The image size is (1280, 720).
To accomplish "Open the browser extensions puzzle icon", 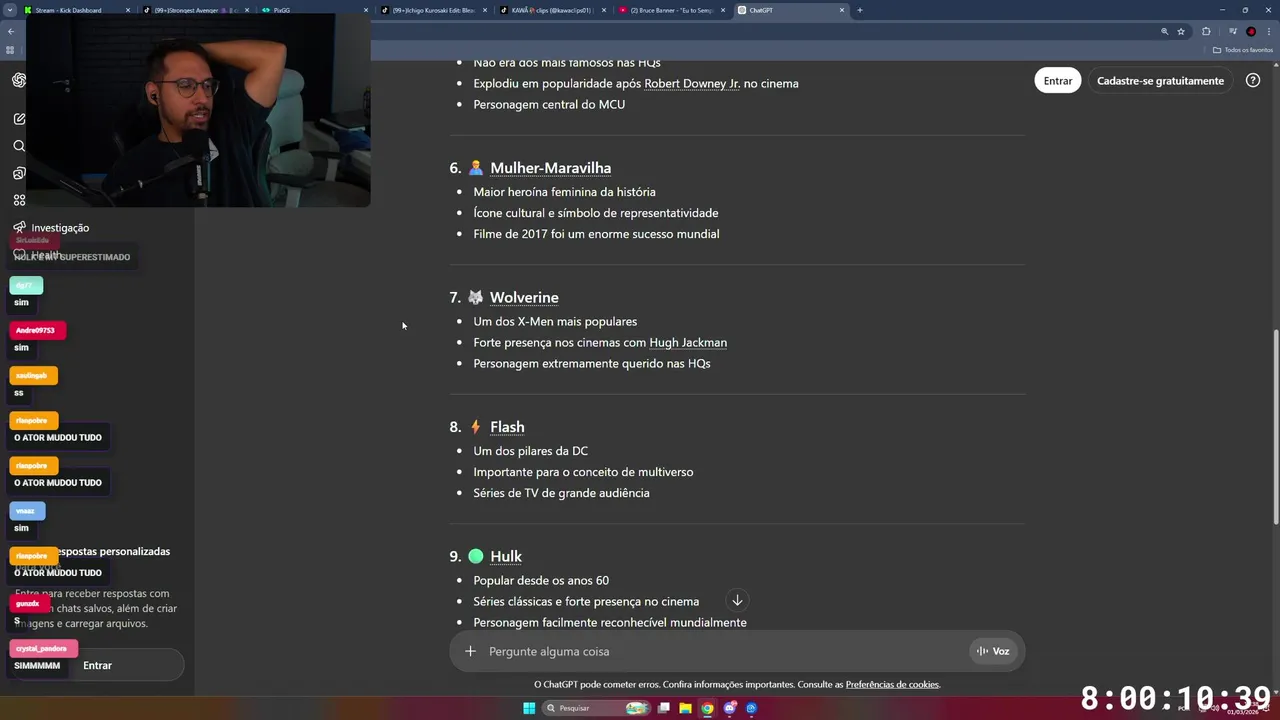I will coord(1206,31).
